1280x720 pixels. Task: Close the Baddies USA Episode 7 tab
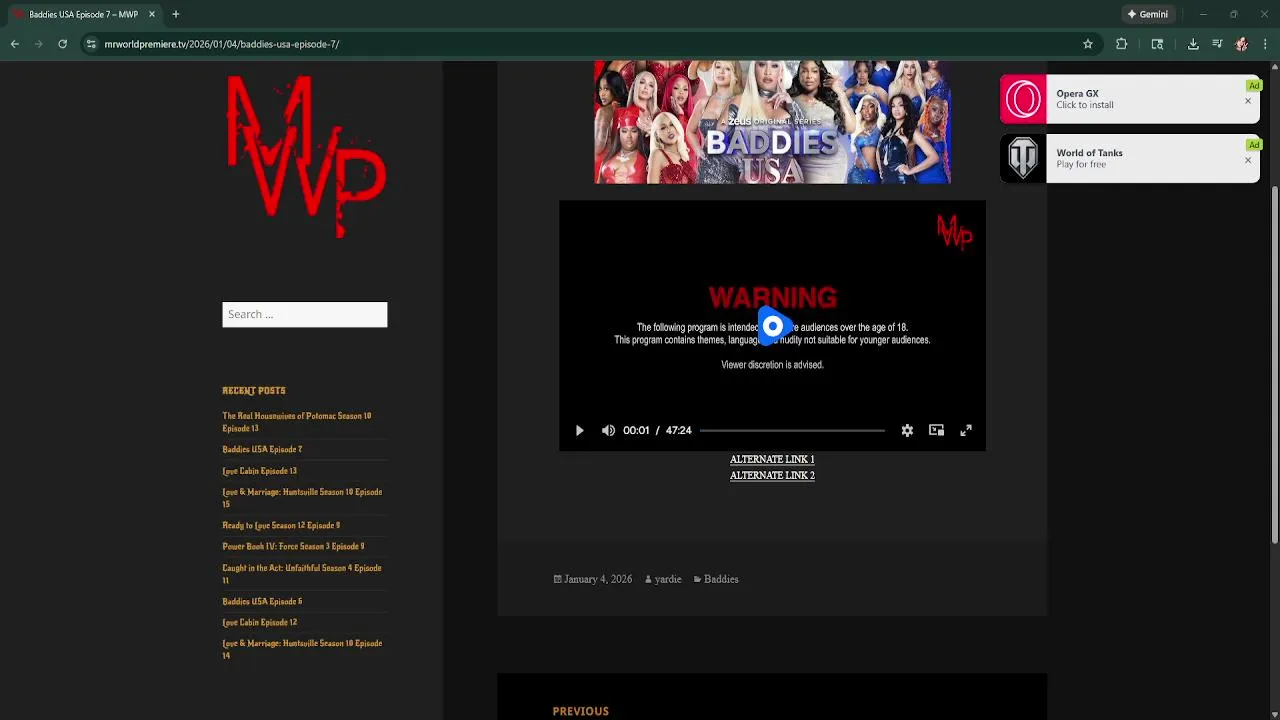(152, 14)
